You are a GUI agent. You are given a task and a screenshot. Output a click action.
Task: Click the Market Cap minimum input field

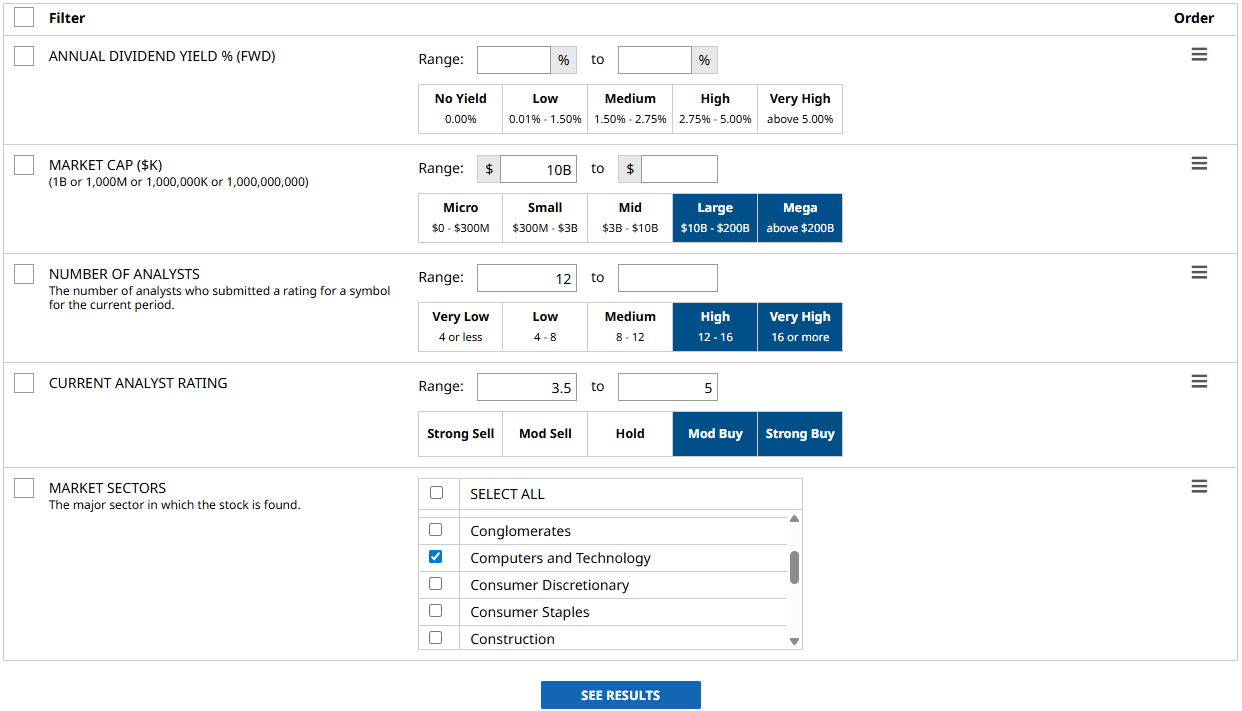(x=538, y=169)
